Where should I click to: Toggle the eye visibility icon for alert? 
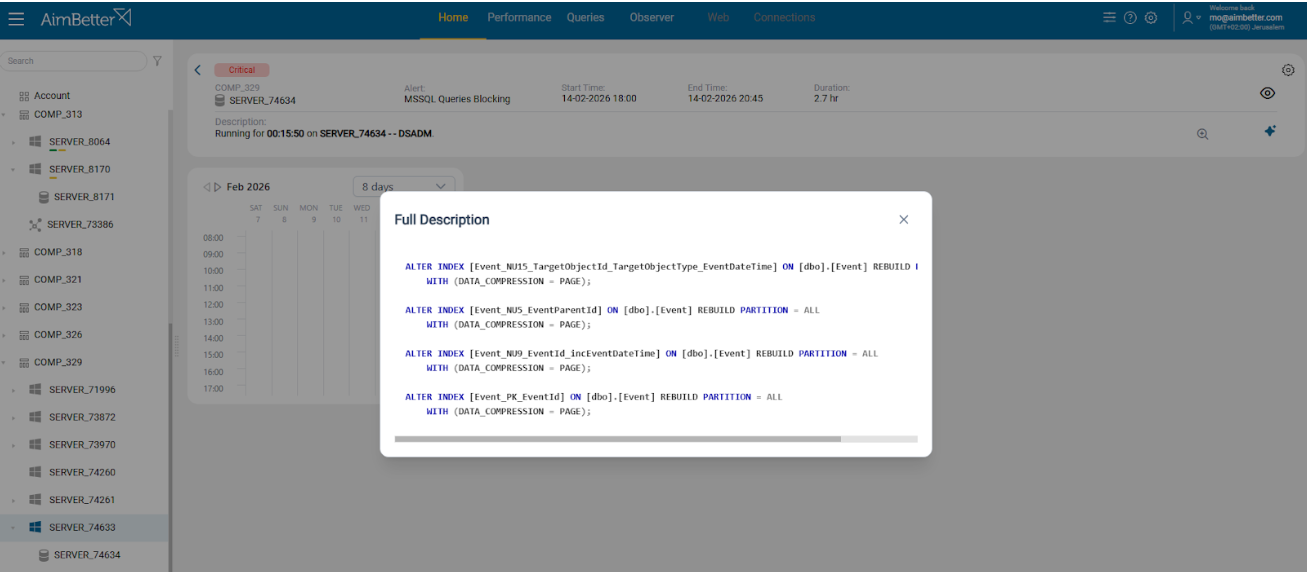point(1267,93)
